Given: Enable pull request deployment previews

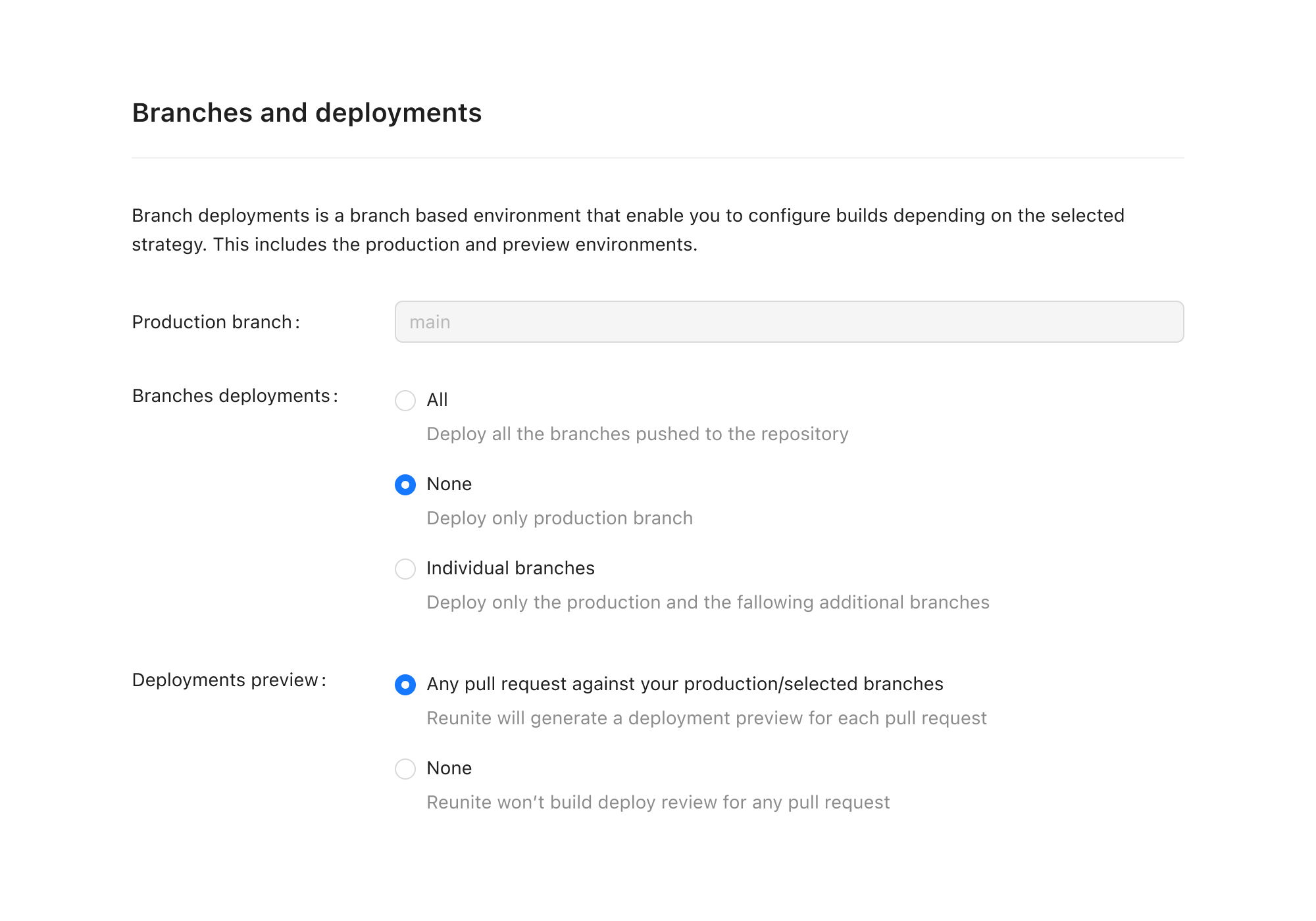Looking at the screenshot, I should pyautogui.click(x=405, y=684).
